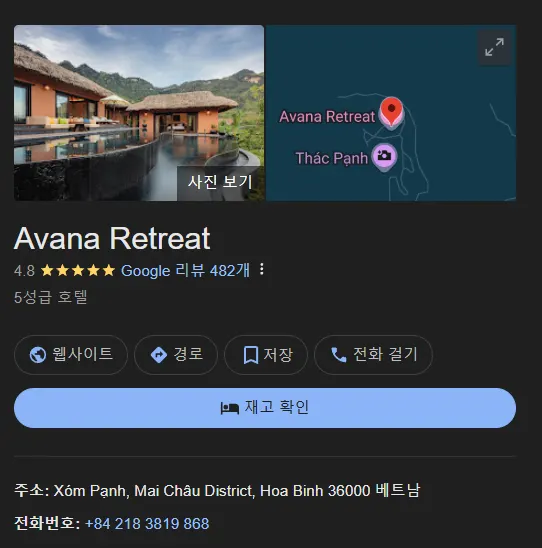Select the Avana Retreat title heading
This screenshot has width=542, height=548.
pos(112,238)
